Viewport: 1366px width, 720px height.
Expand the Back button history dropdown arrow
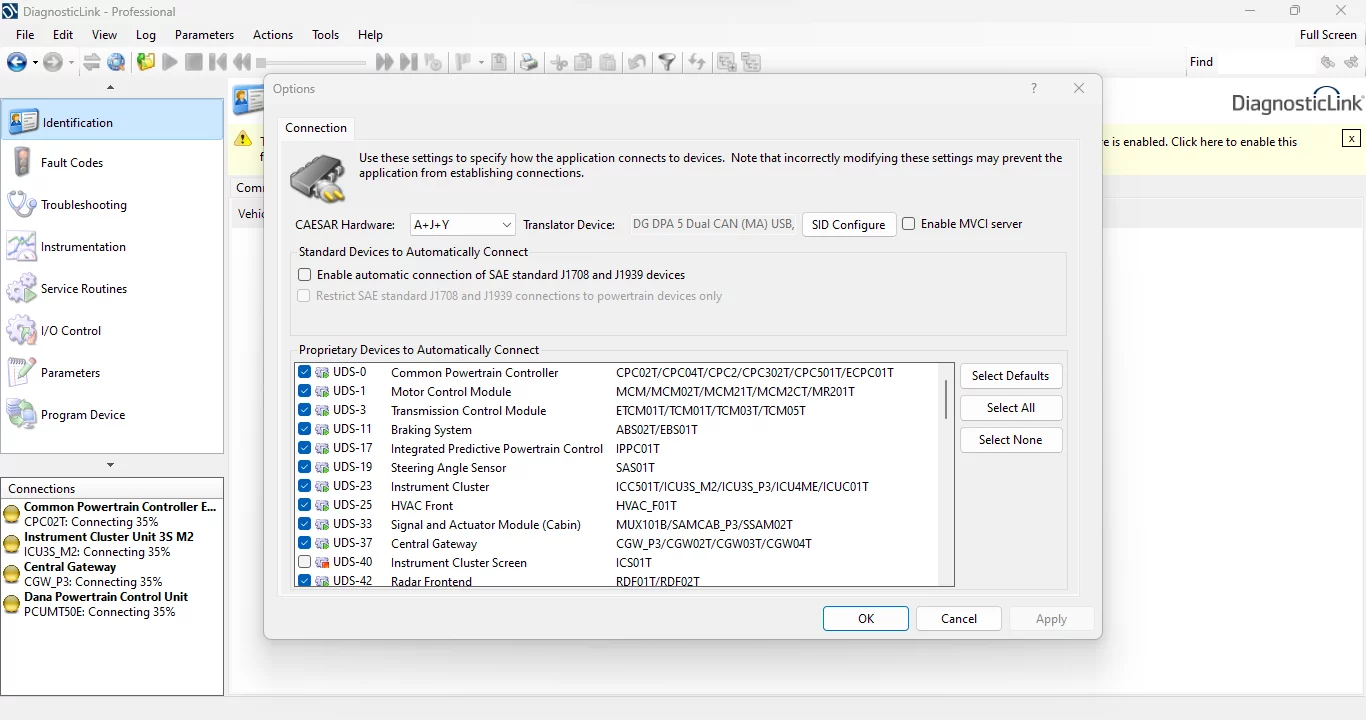coord(35,63)
